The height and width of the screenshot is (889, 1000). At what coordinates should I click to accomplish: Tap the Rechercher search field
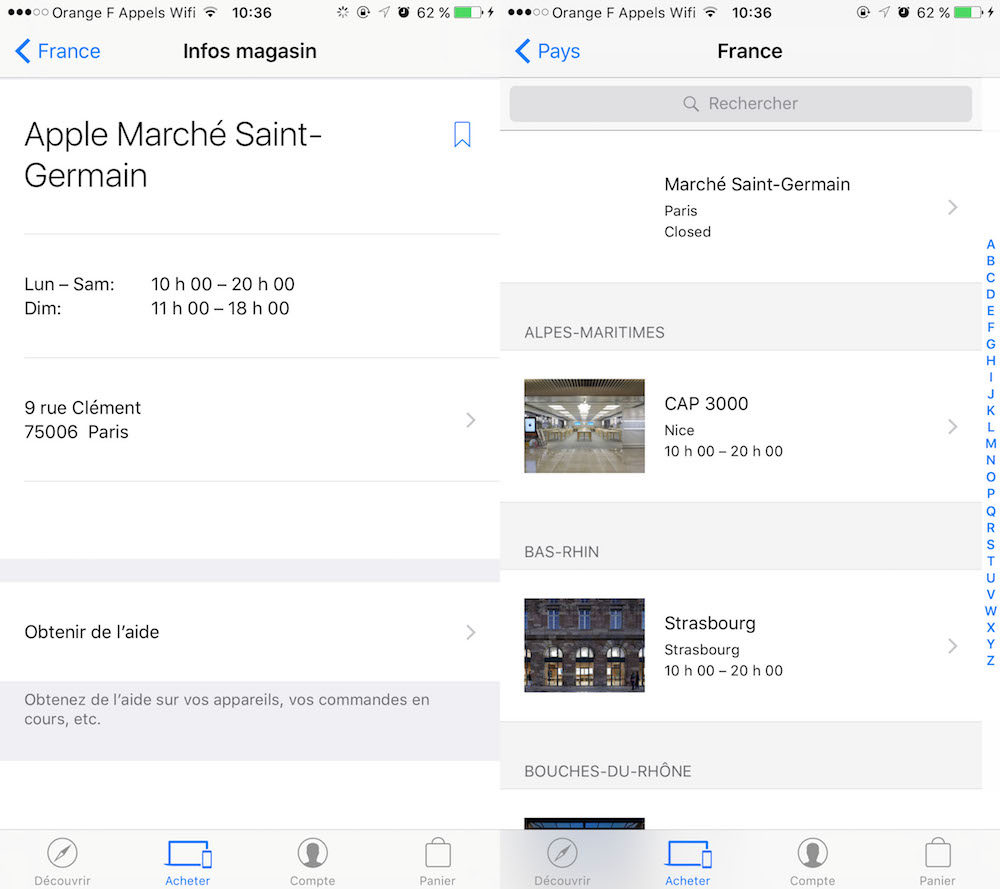click(x=740, y=103)
